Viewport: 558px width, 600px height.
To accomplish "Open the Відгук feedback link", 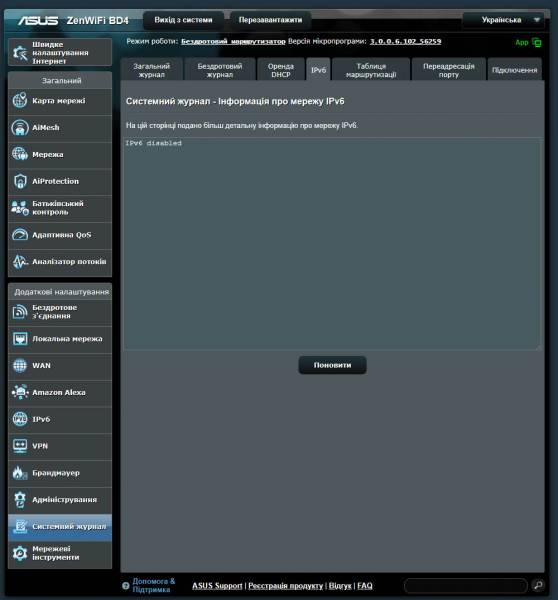I will (x=340, y=585).
